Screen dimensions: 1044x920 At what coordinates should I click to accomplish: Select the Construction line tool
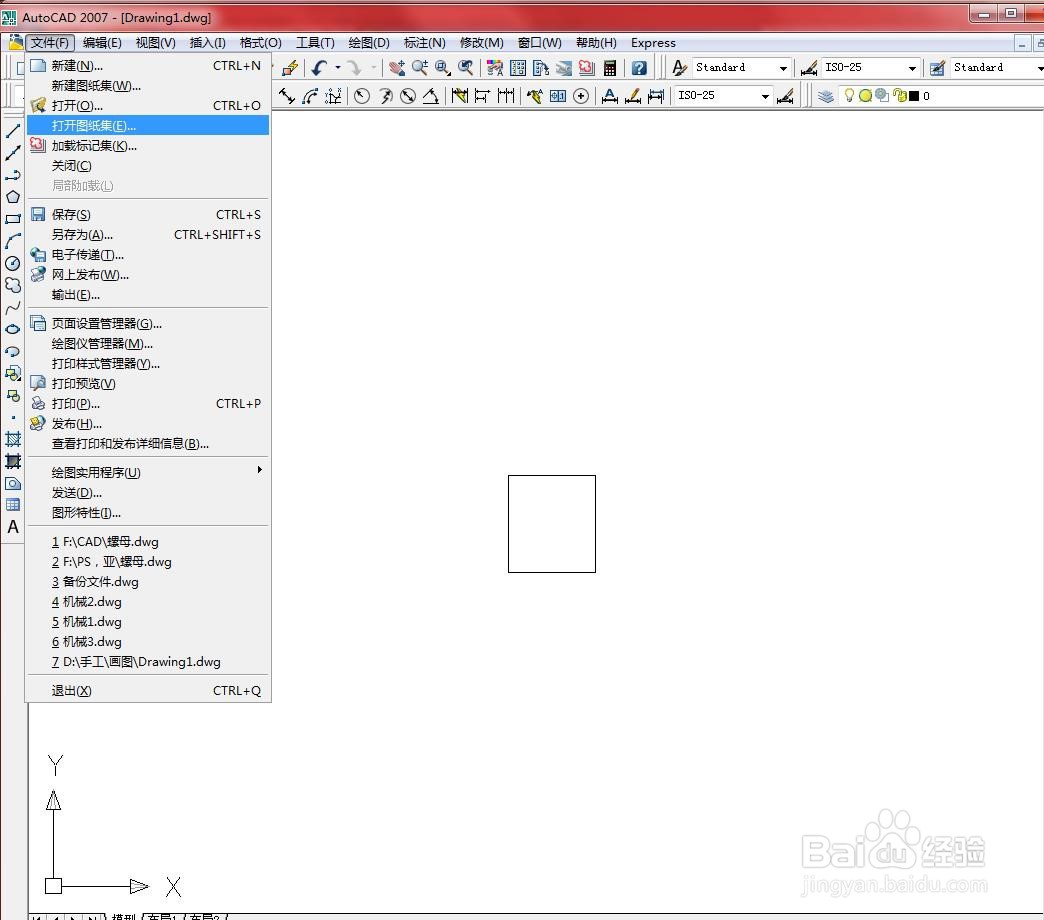13,153
